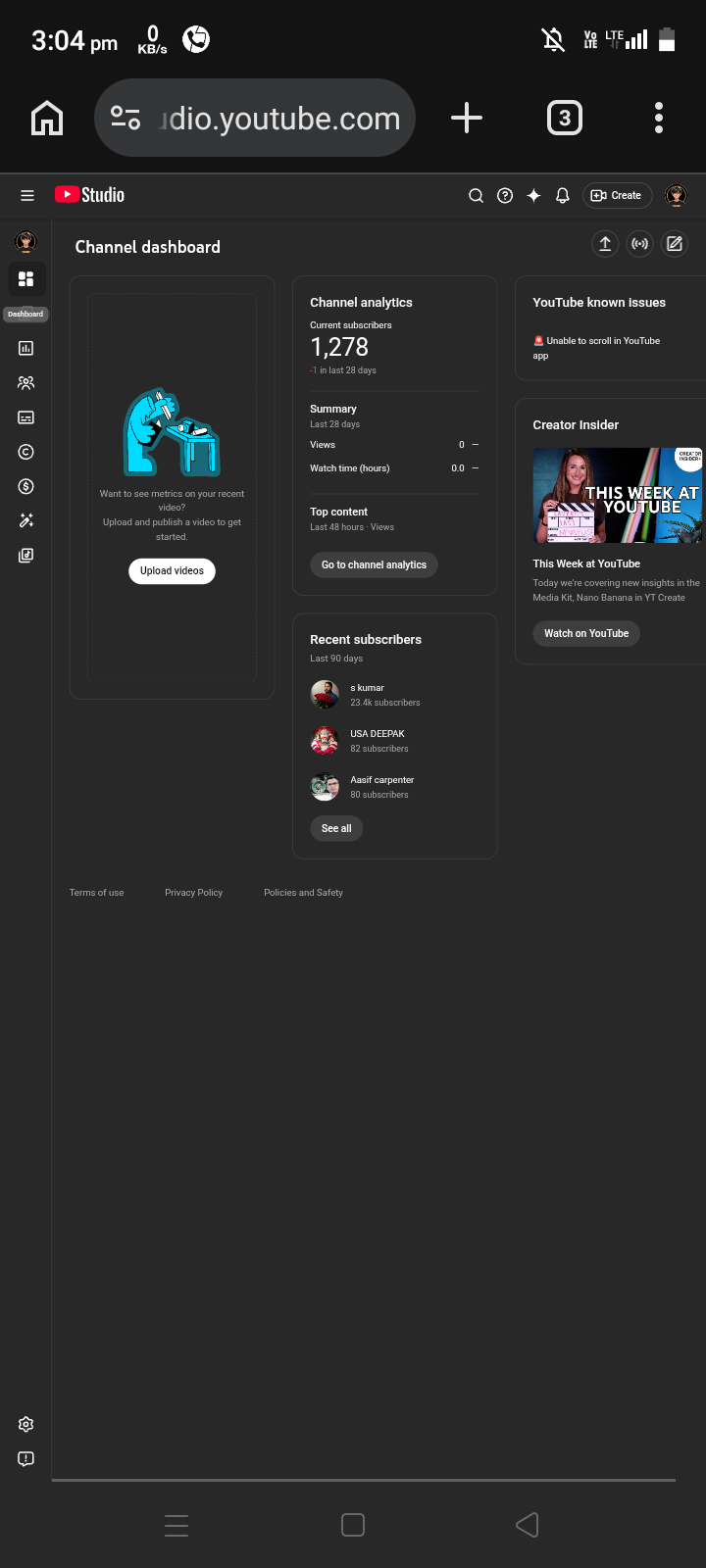
Task: Click Go to channel analytics
Action: [x=374, y=564]
